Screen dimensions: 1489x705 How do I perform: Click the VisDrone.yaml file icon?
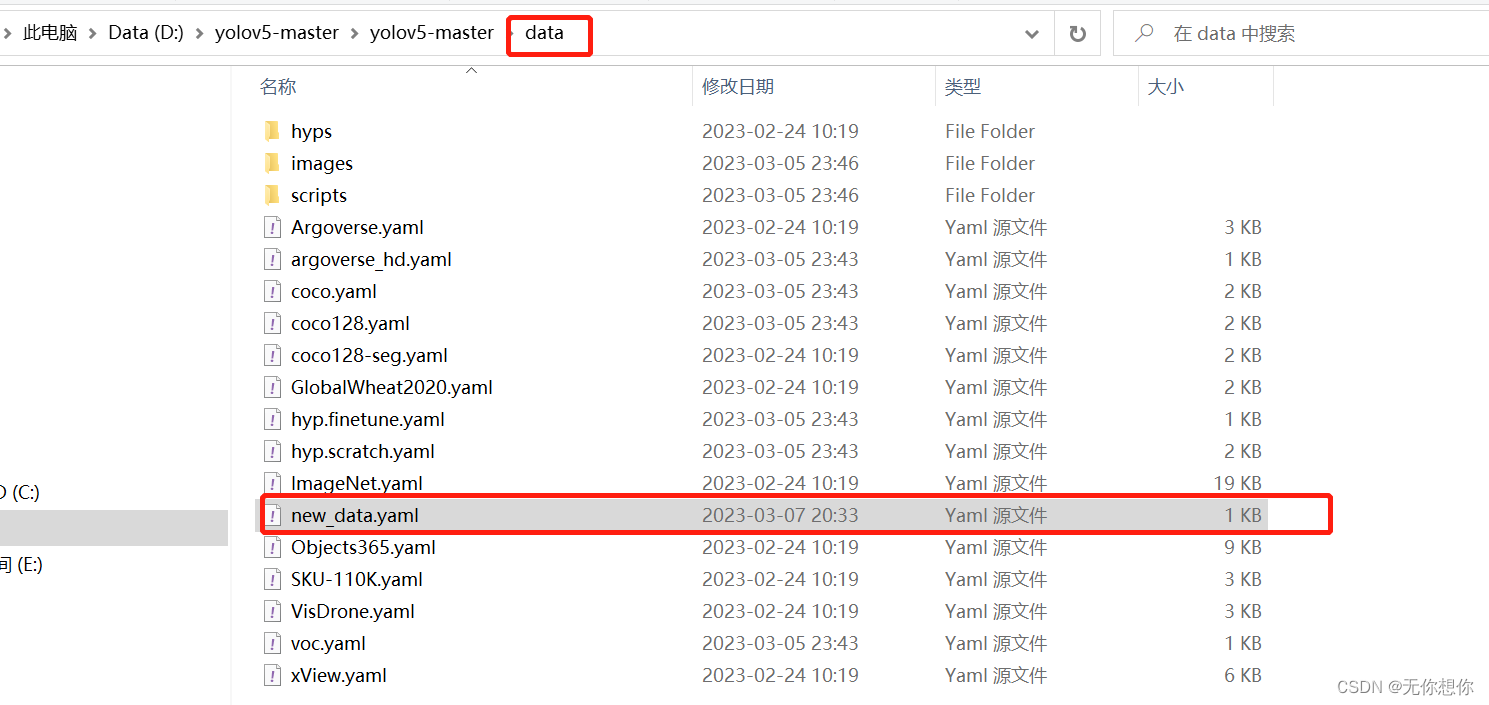pos(272,611)
